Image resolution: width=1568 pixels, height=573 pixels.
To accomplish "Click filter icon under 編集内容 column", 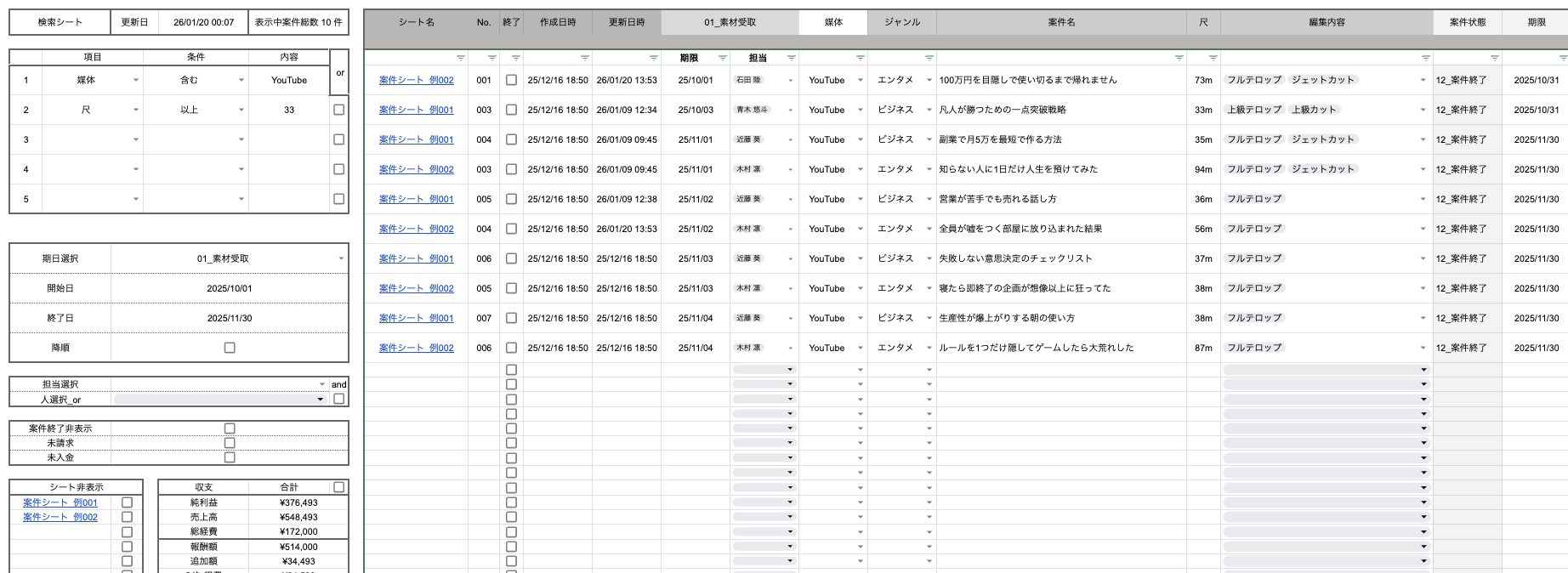I will point(1426,58).
